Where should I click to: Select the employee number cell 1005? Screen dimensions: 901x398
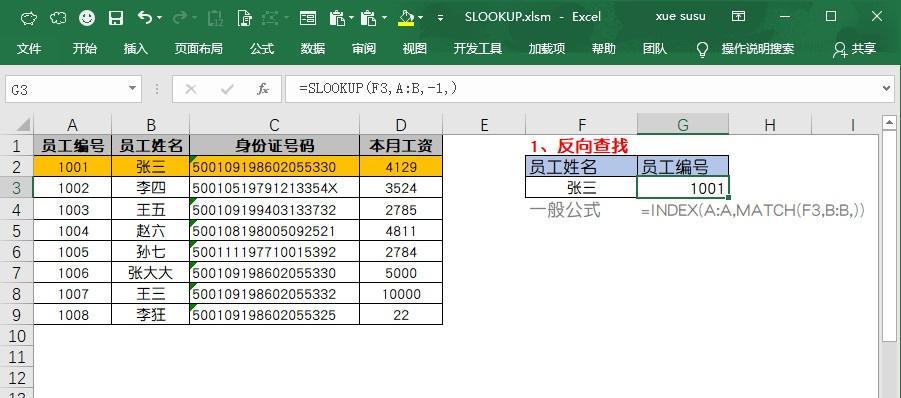point(73,252)
